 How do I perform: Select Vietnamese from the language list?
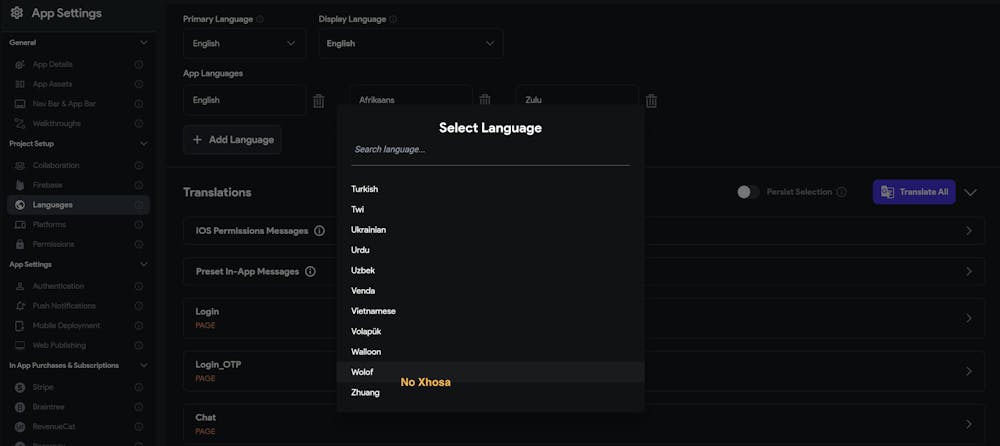tap(373, 311)
